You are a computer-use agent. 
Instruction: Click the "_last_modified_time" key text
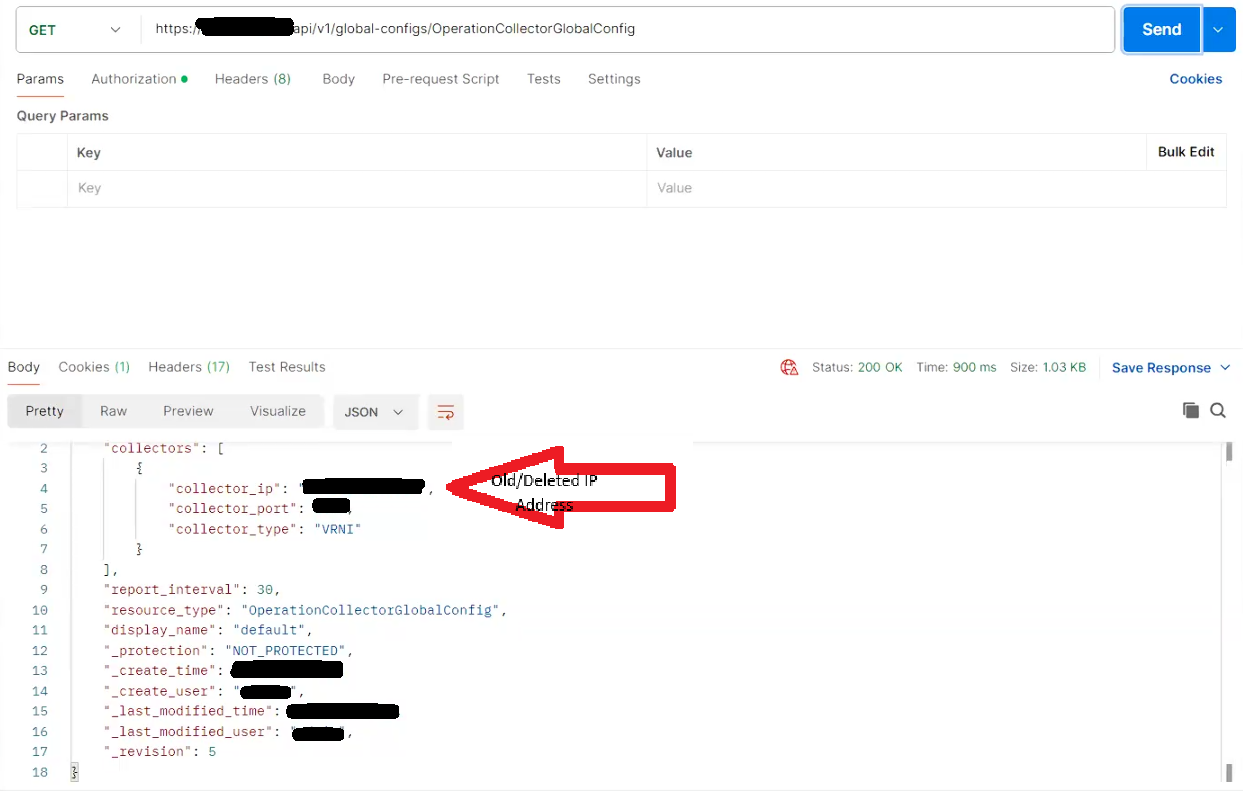coord(187,711)
